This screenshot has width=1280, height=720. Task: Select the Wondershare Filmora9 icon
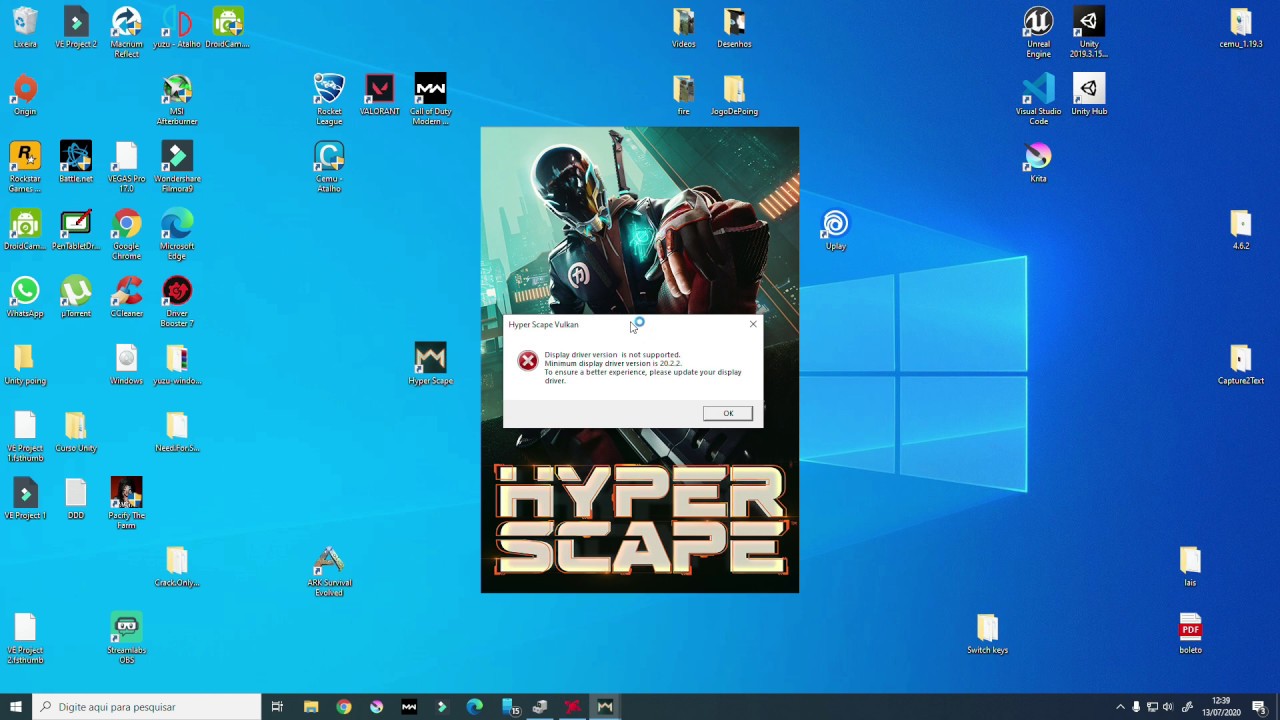tap(177, 167)
